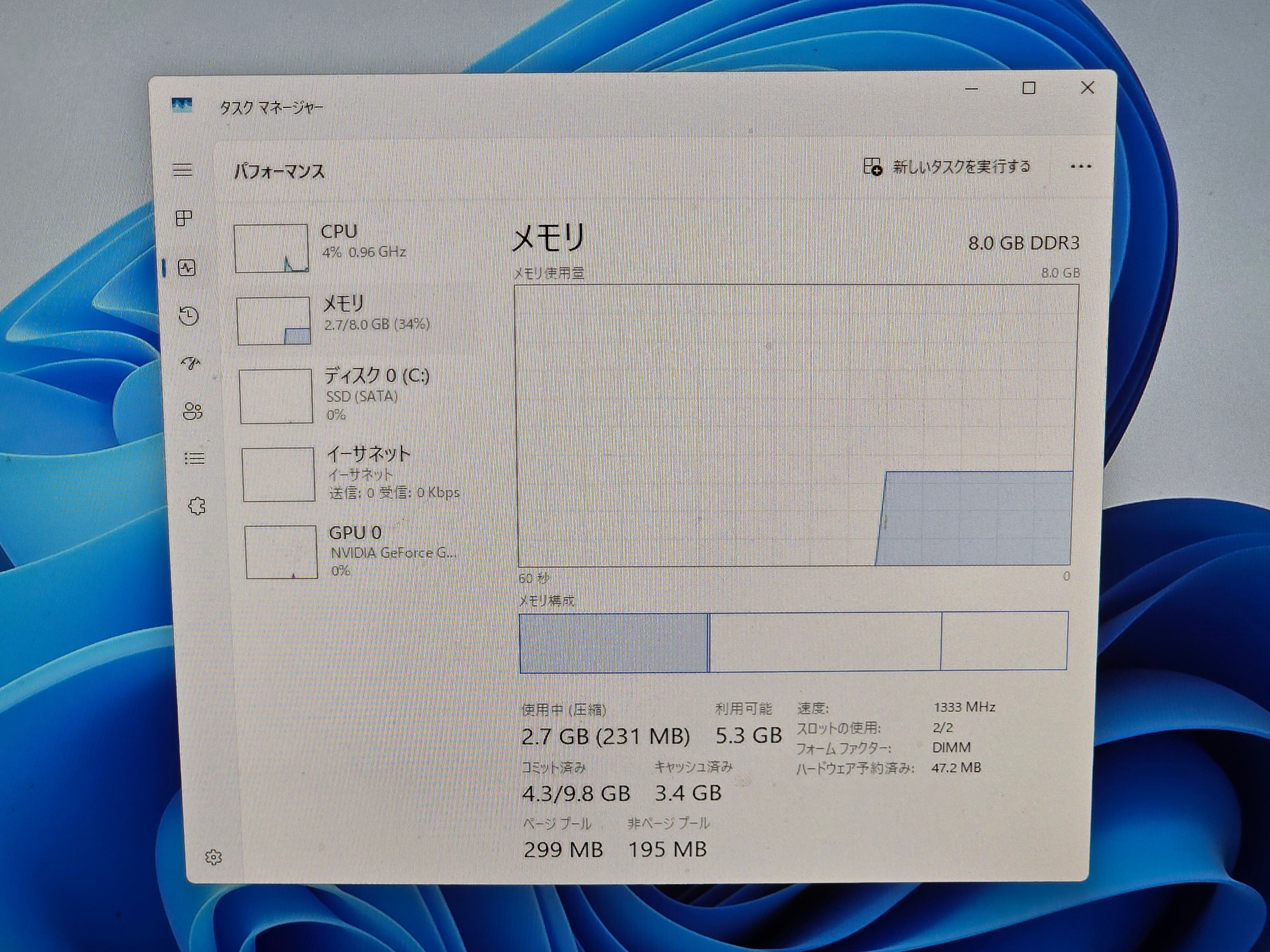Maximize the Task Manager window
Viewport: 1270px width, 952px height.
(1029, 88)
